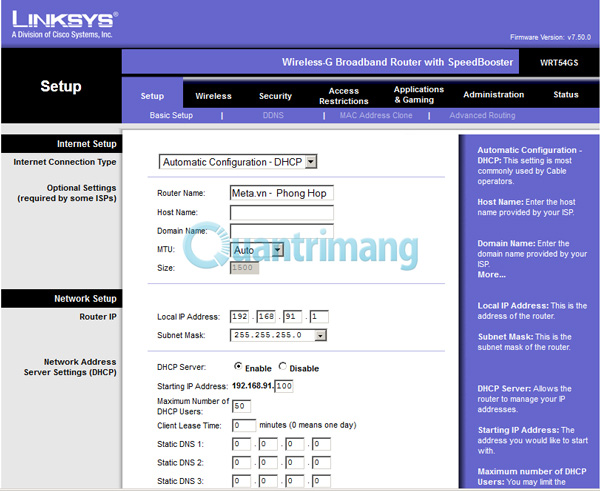600x491 pixels.
Task: Select DHCP Server Enable radio button
Action: point(238,366)
